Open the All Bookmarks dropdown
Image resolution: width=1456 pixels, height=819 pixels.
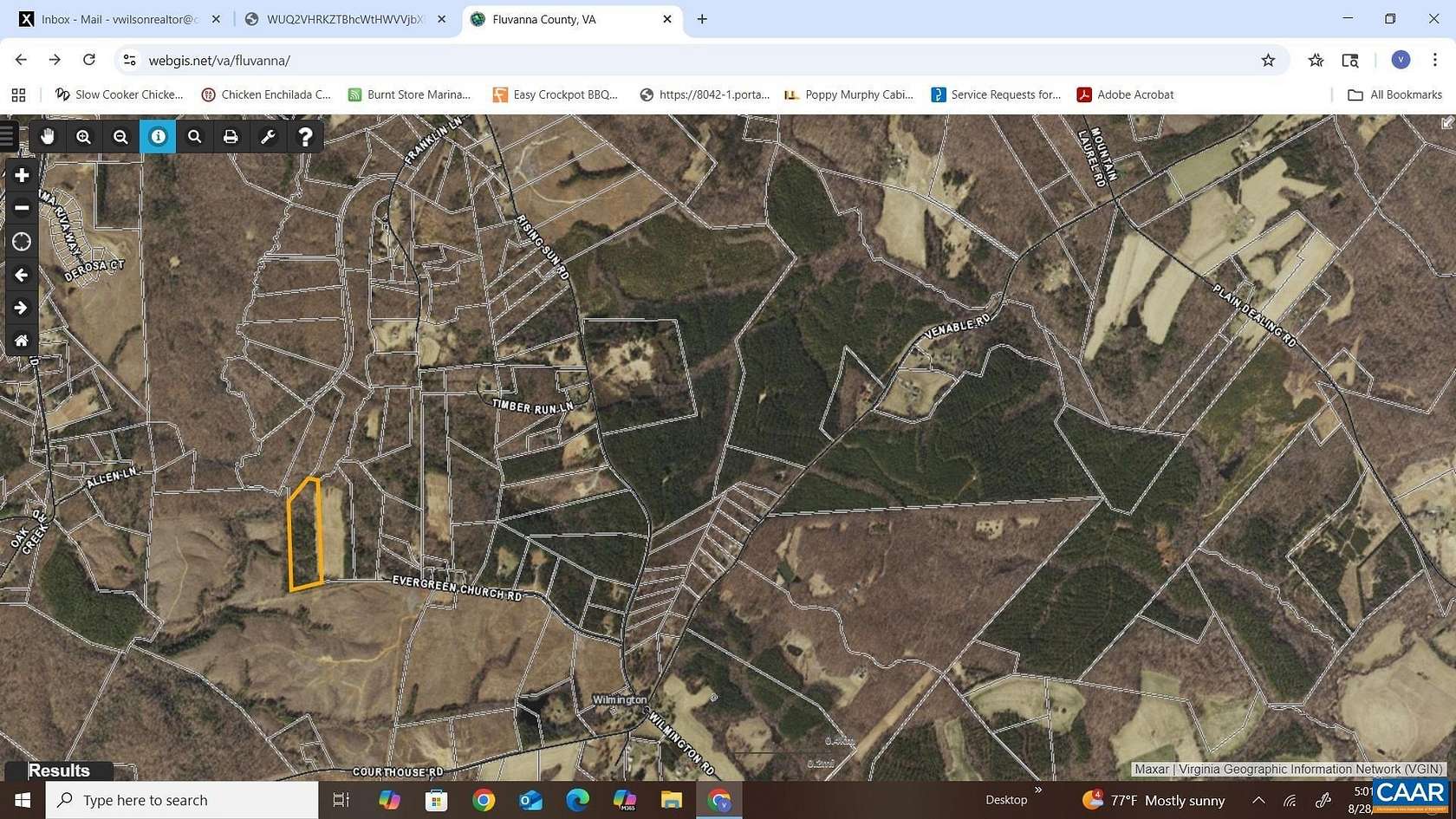click(x=1393, y=94)
